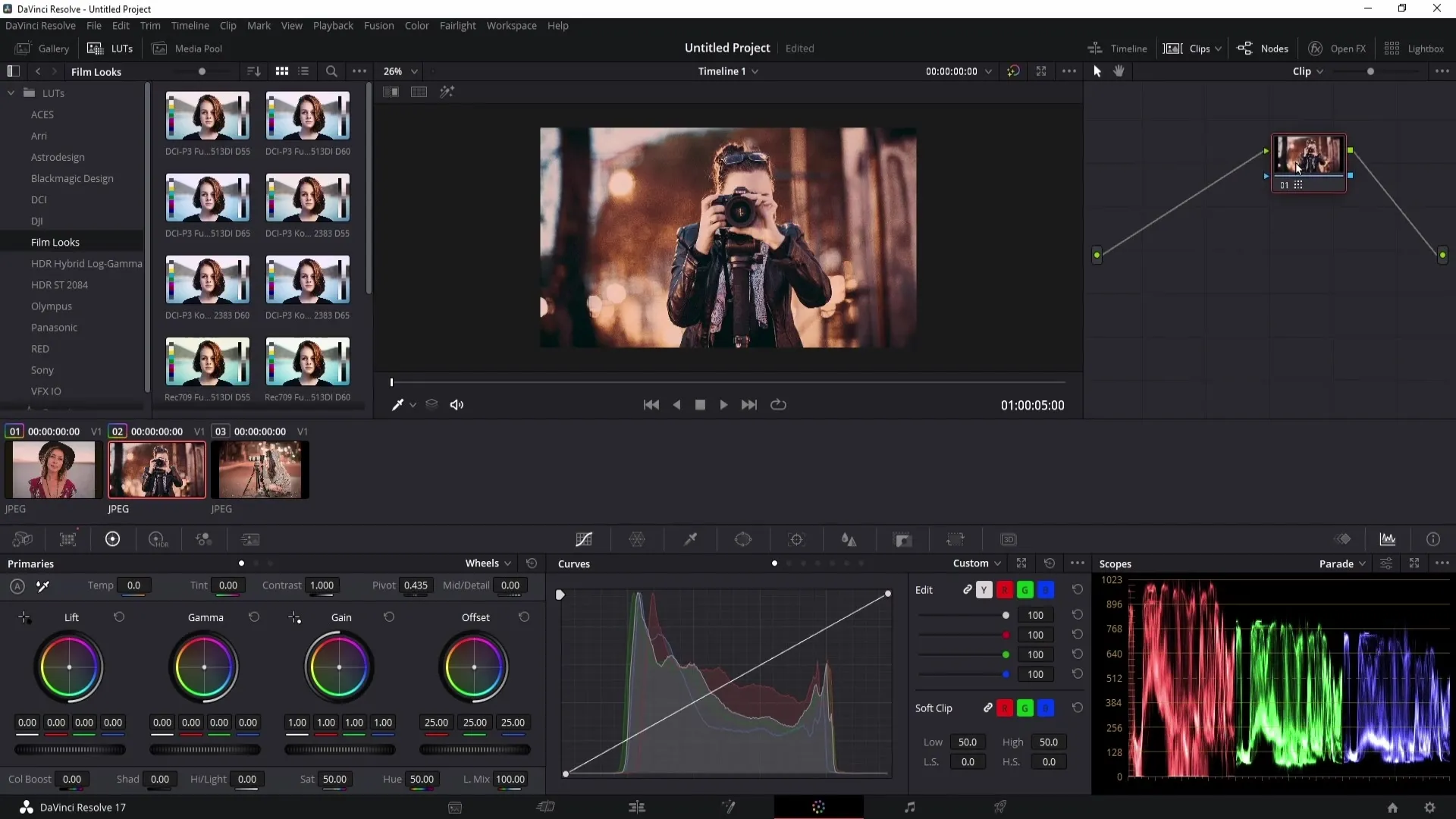
Task: Open the Fusion menu
Action: tap(378, 25)
